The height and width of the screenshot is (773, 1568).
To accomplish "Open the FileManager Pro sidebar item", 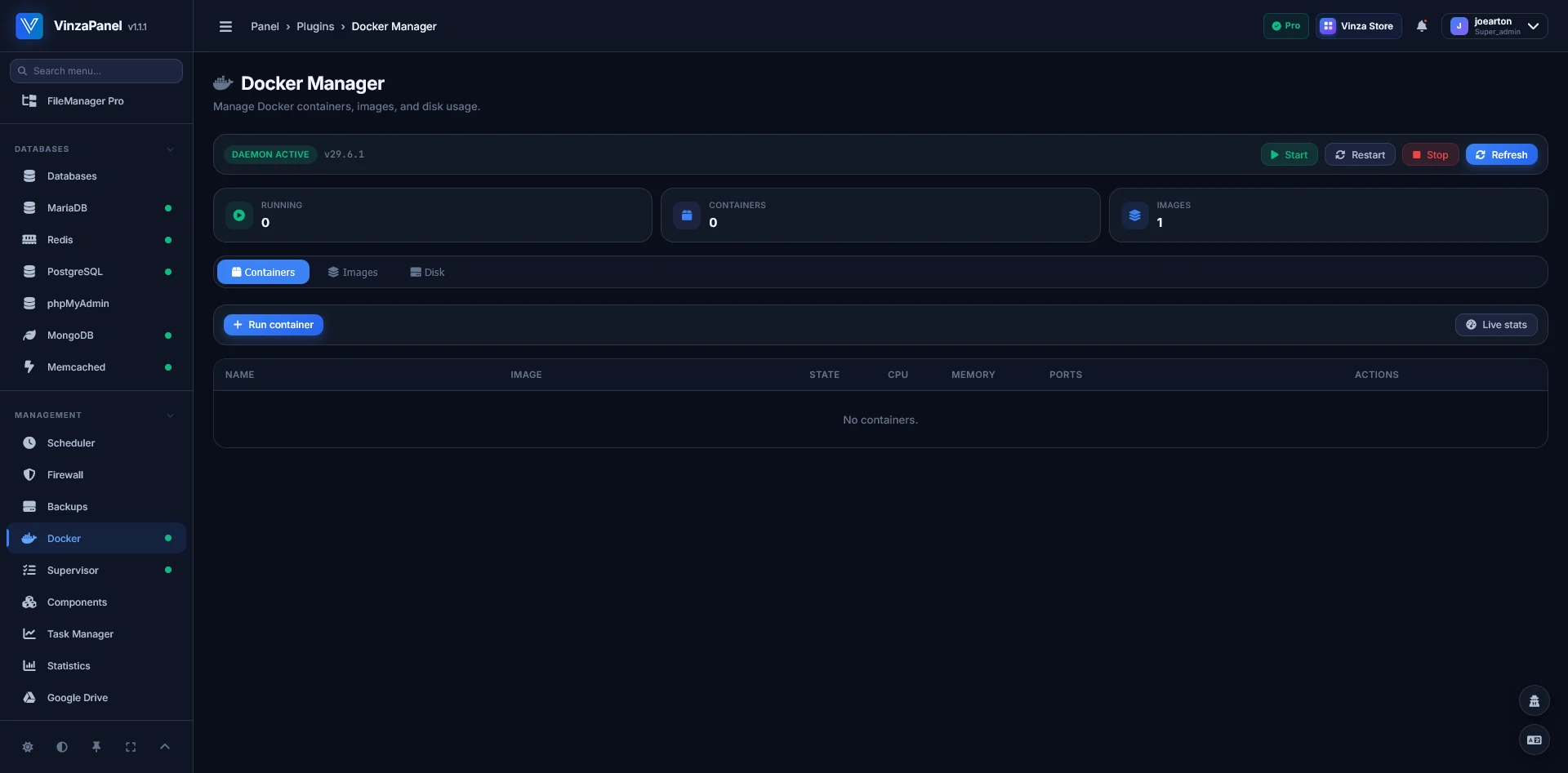I will pyautogui.click(x=96, y=101).
